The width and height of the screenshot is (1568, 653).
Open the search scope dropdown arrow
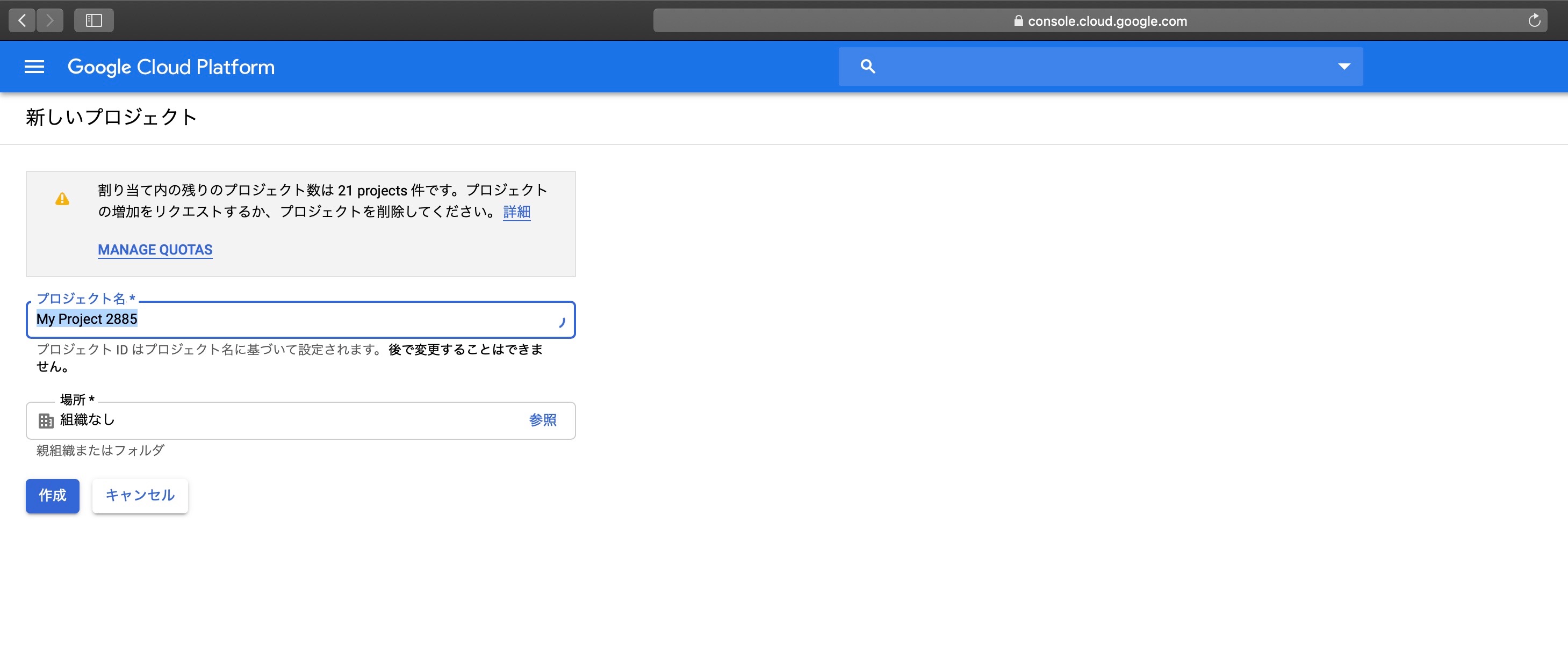[x=1343, y=67]
